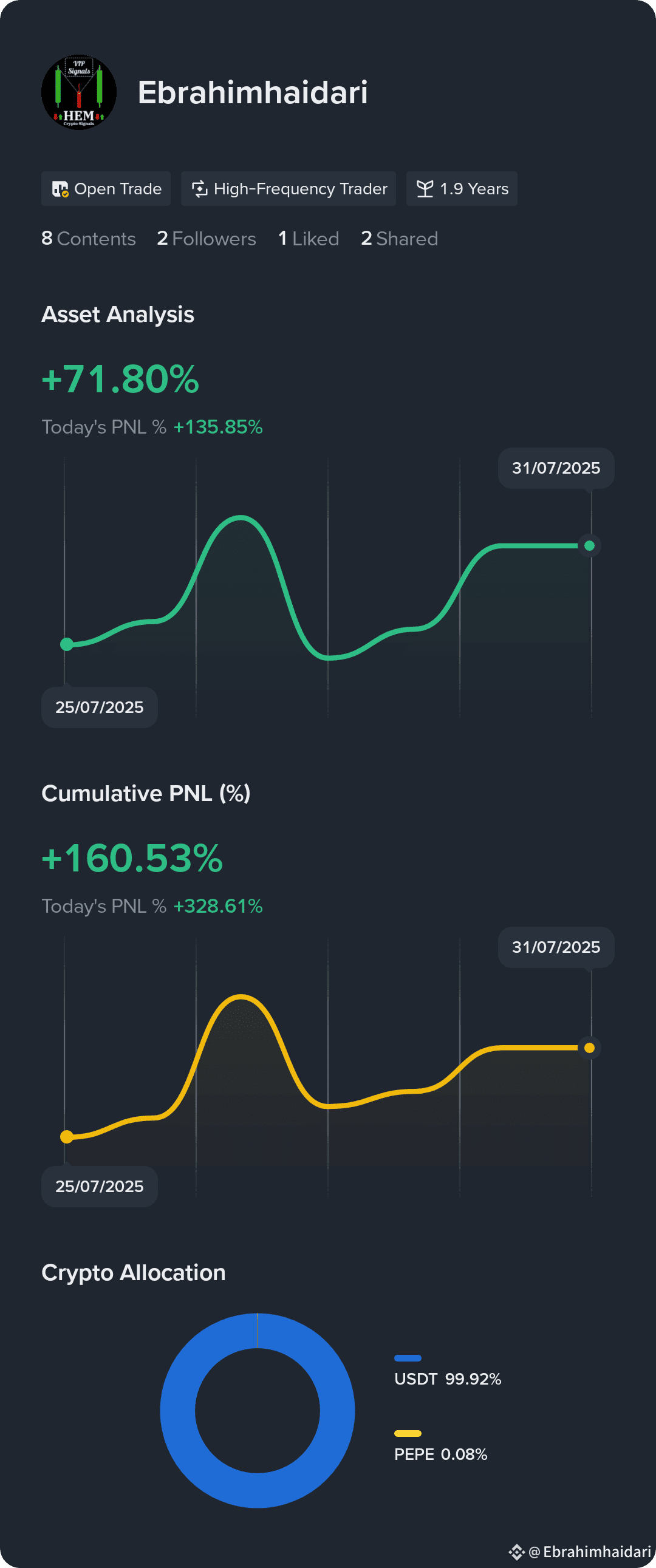Click the Ebrahimhaidari username heading
This screenshot has width=656, height=1568.
(253, 92)
